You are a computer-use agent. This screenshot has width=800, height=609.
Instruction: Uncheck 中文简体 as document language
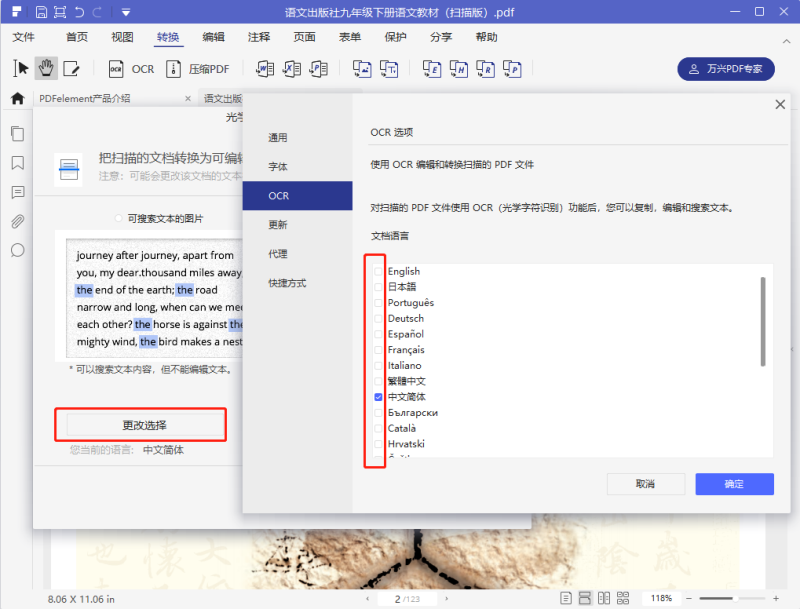pyautogui.click(x=378, y=396)
